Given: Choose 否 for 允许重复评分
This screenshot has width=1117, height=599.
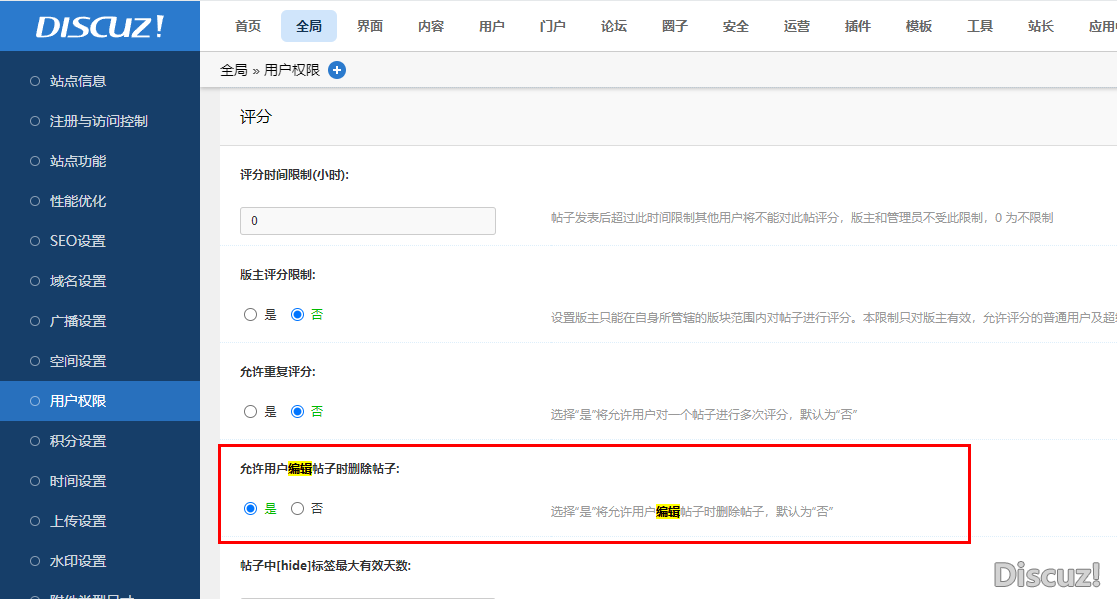Looking at the screenshot, I should click(297, 411).
